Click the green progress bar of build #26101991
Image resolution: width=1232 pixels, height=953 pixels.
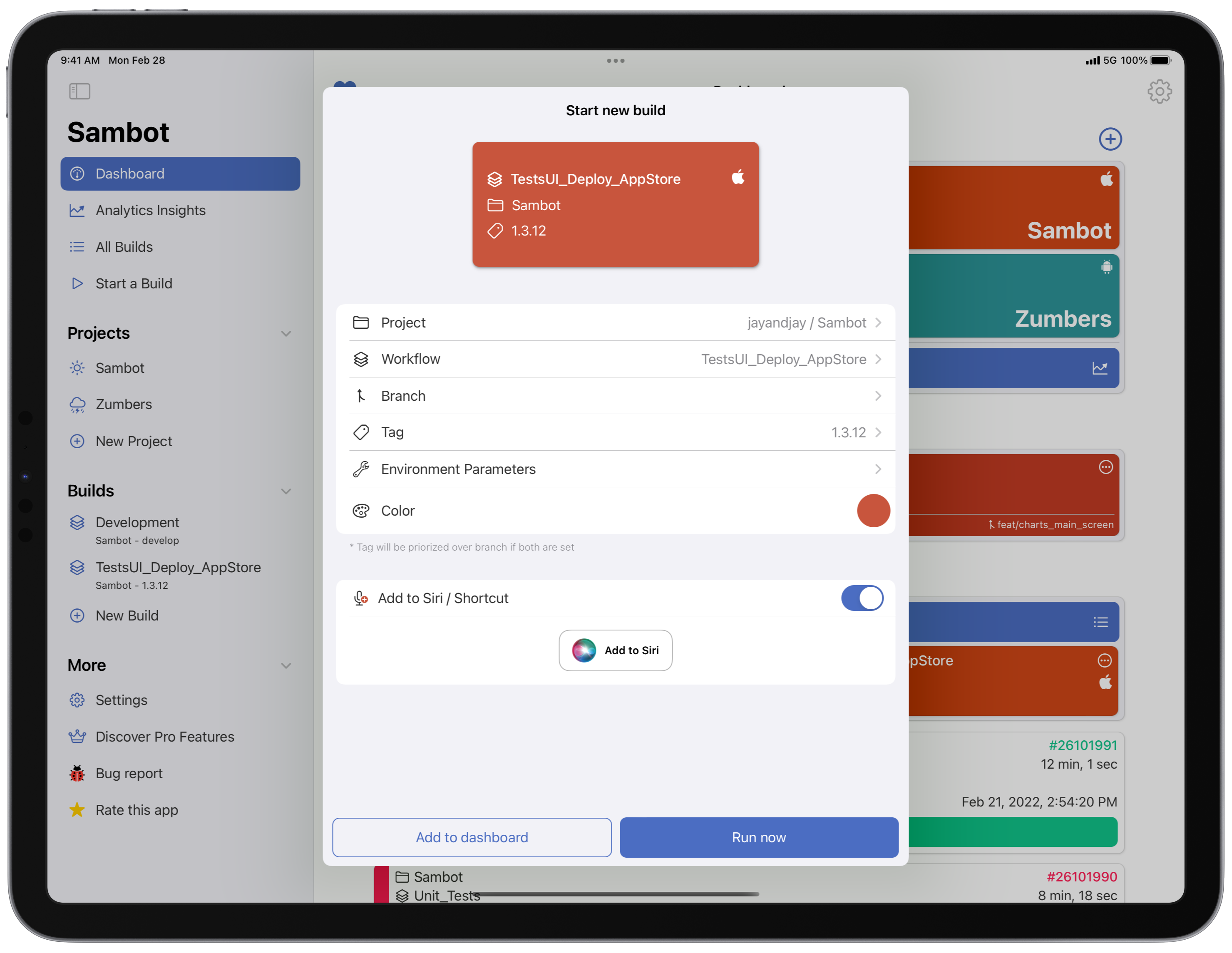coord(1013,832)
